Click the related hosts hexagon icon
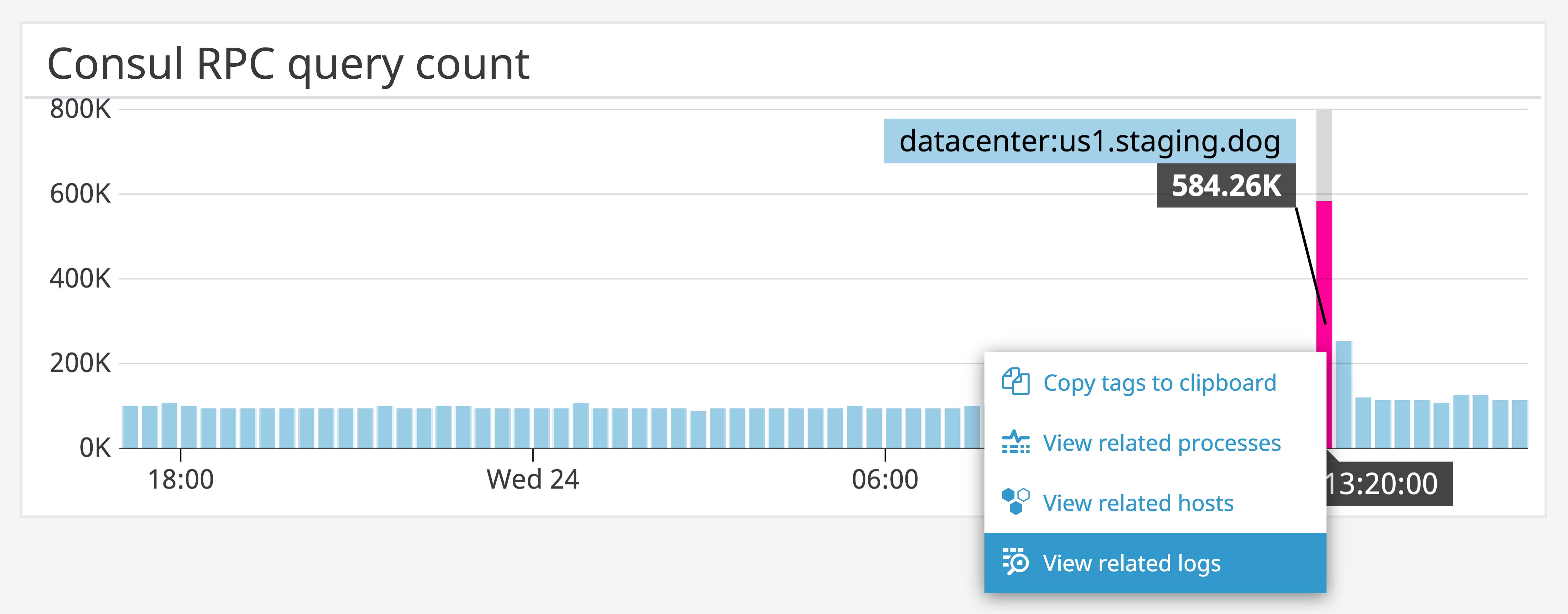The image size is (1568, 614). tap(1015, 502)
